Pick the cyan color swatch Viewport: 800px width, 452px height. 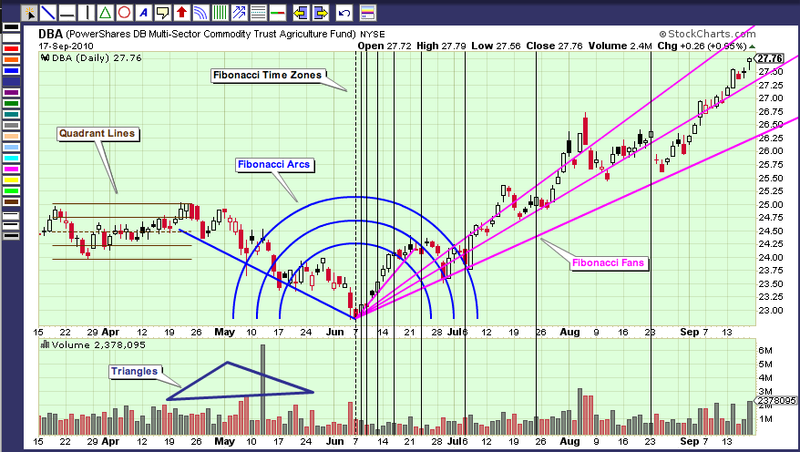(11, 158)
